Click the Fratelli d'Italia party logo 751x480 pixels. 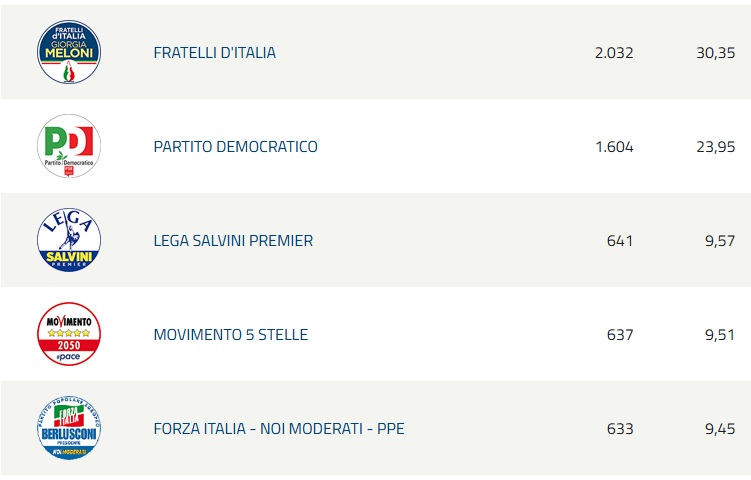(x=69, y=53)
